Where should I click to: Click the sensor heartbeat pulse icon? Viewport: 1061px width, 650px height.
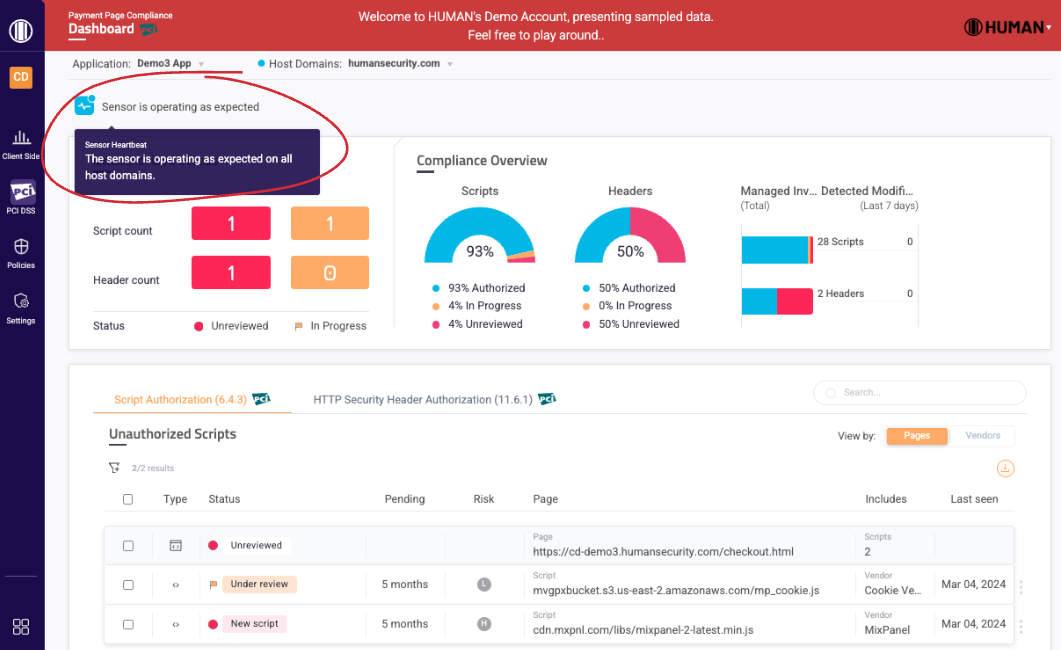point(85,106)
